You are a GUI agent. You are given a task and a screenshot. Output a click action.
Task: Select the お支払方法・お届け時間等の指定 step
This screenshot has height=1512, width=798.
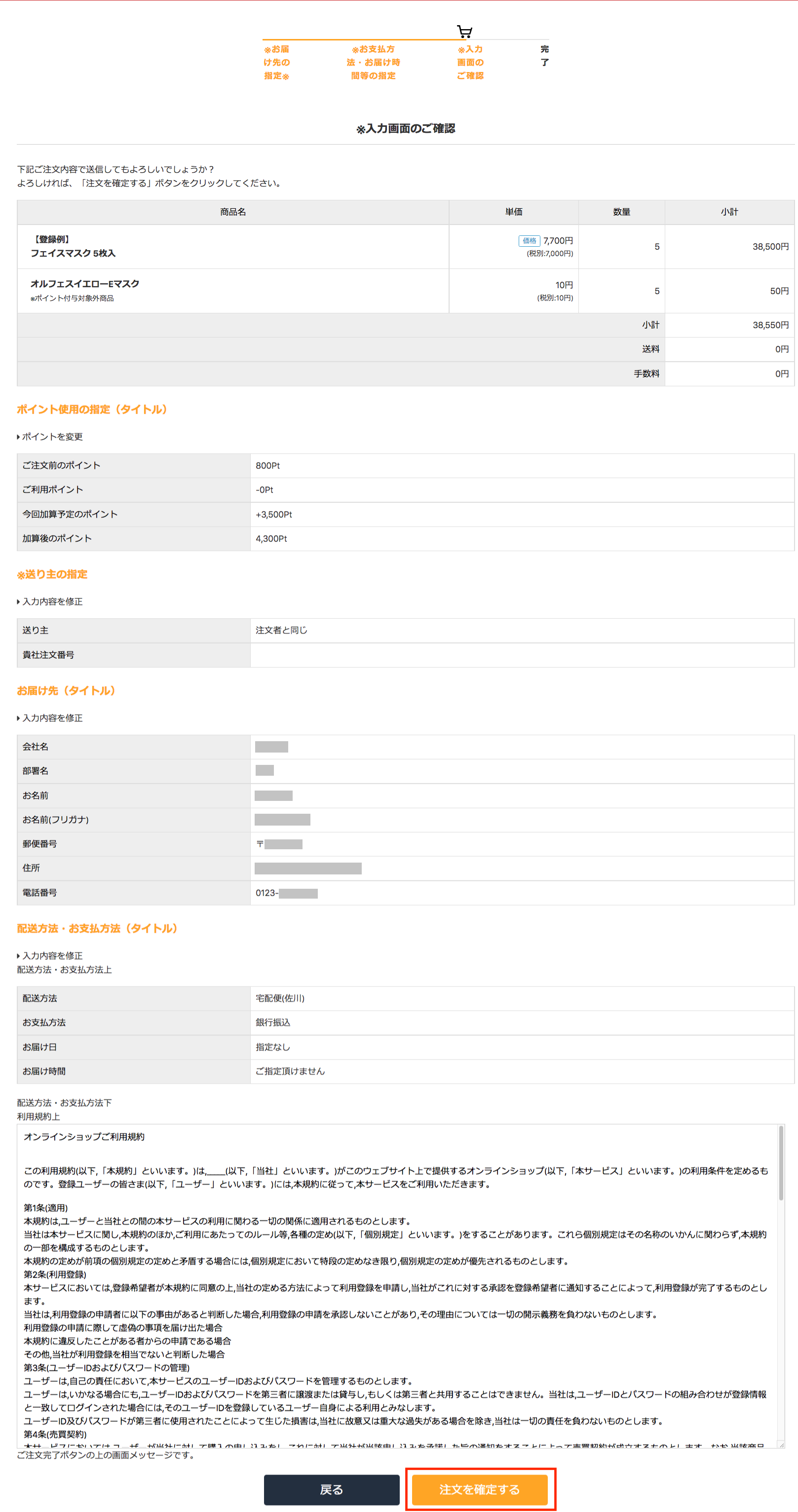tap(373, 62)
